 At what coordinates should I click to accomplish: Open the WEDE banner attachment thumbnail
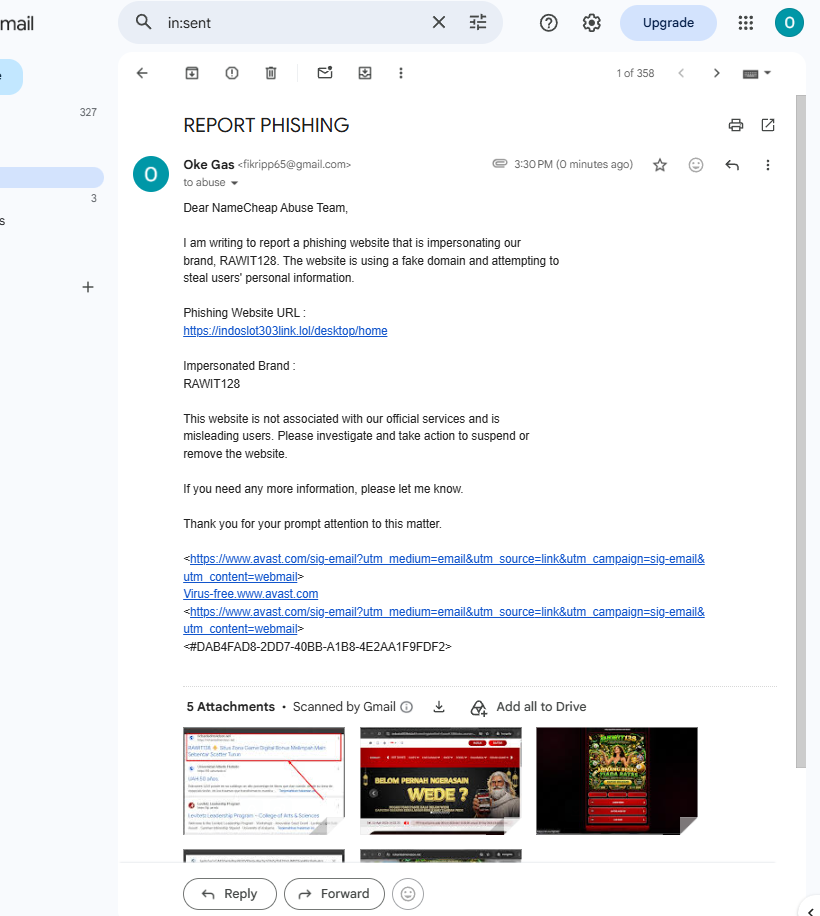pyautogui.click(x=441, y=780)
